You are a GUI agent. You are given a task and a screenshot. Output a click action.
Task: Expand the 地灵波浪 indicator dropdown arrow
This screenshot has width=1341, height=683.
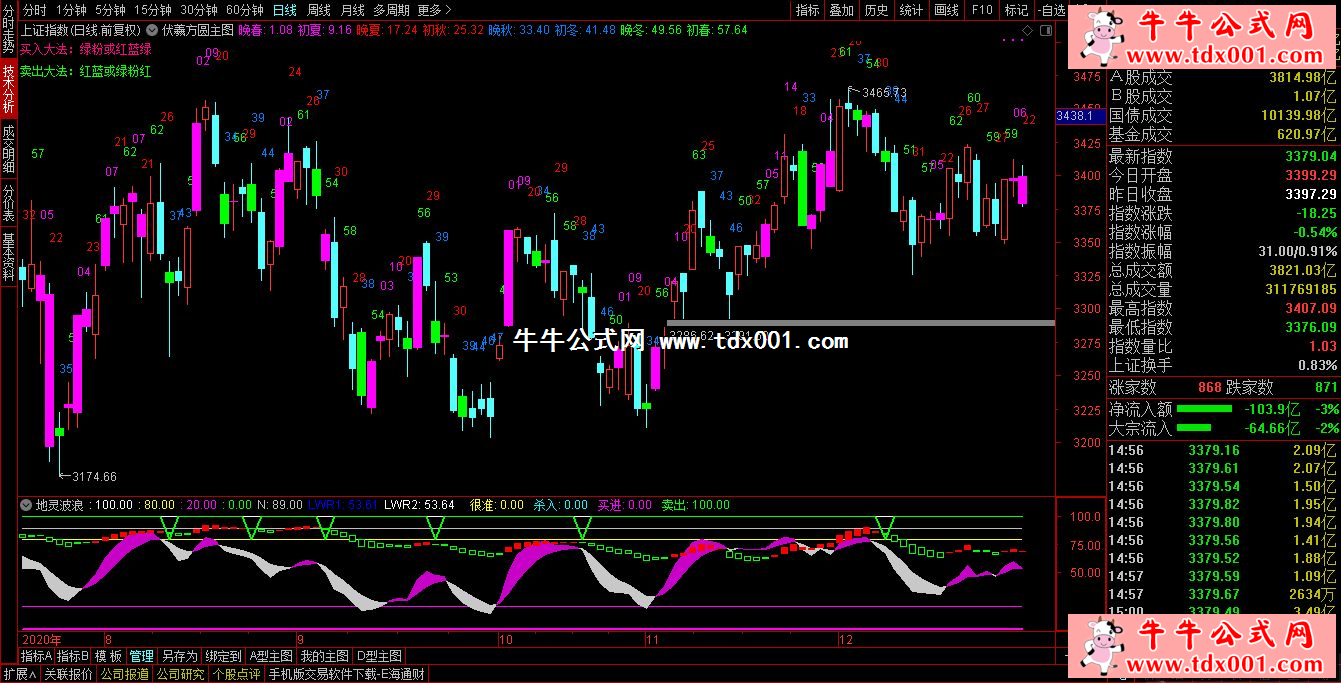pyautogui.click(x=26, y=505)
